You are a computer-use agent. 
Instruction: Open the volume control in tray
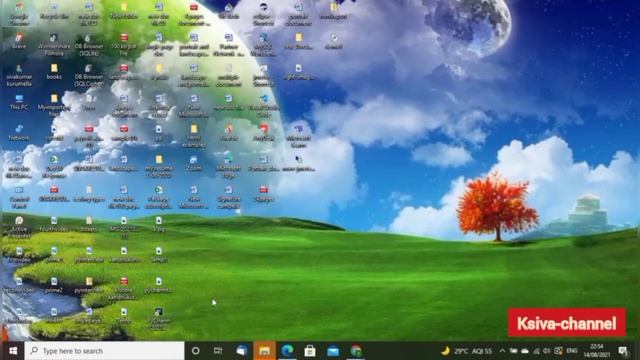(547, 351)
